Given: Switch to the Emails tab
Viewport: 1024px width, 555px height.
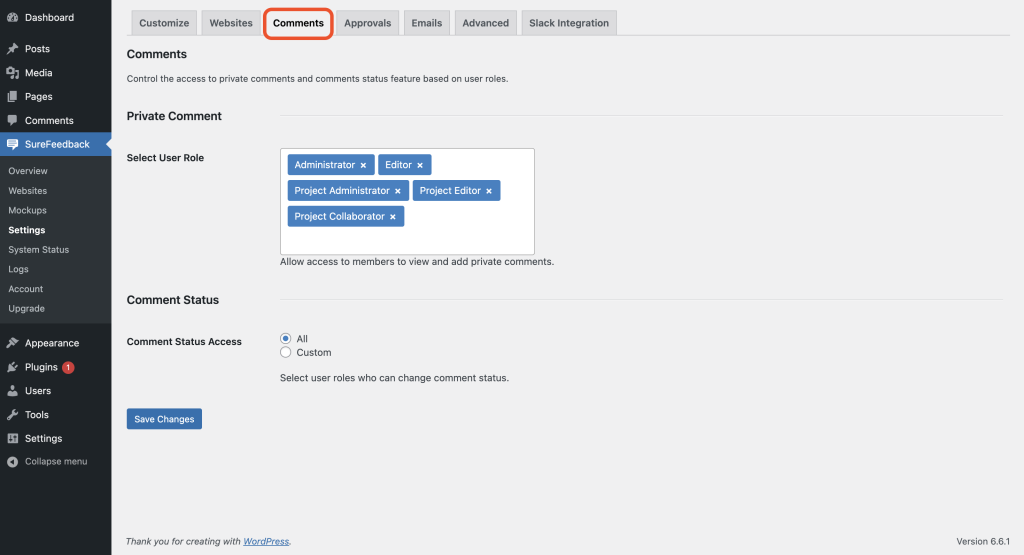Looking at the screenshot, I should click(426, 23).
